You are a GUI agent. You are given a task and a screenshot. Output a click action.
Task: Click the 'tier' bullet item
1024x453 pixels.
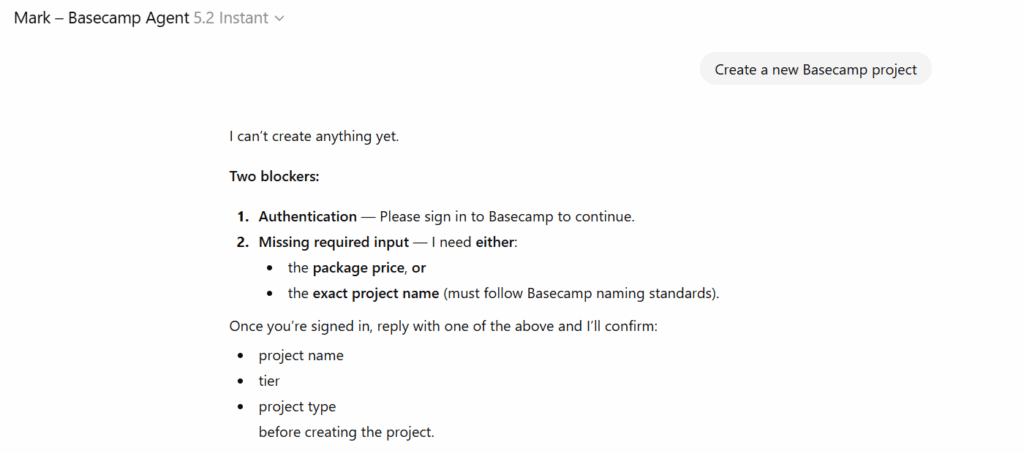coord(269,381)
